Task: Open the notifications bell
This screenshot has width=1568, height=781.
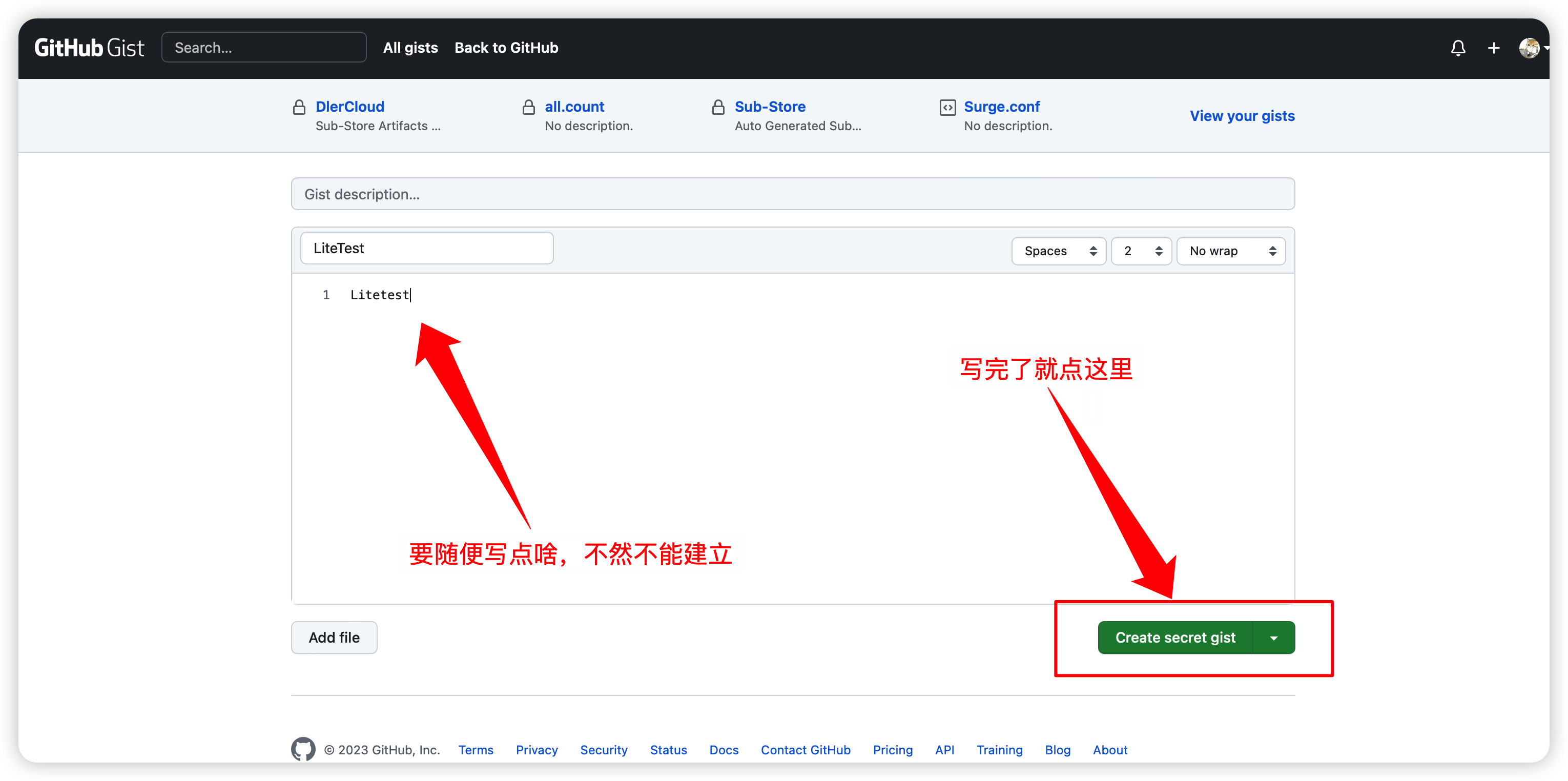Action: [x=1458, y=48]
